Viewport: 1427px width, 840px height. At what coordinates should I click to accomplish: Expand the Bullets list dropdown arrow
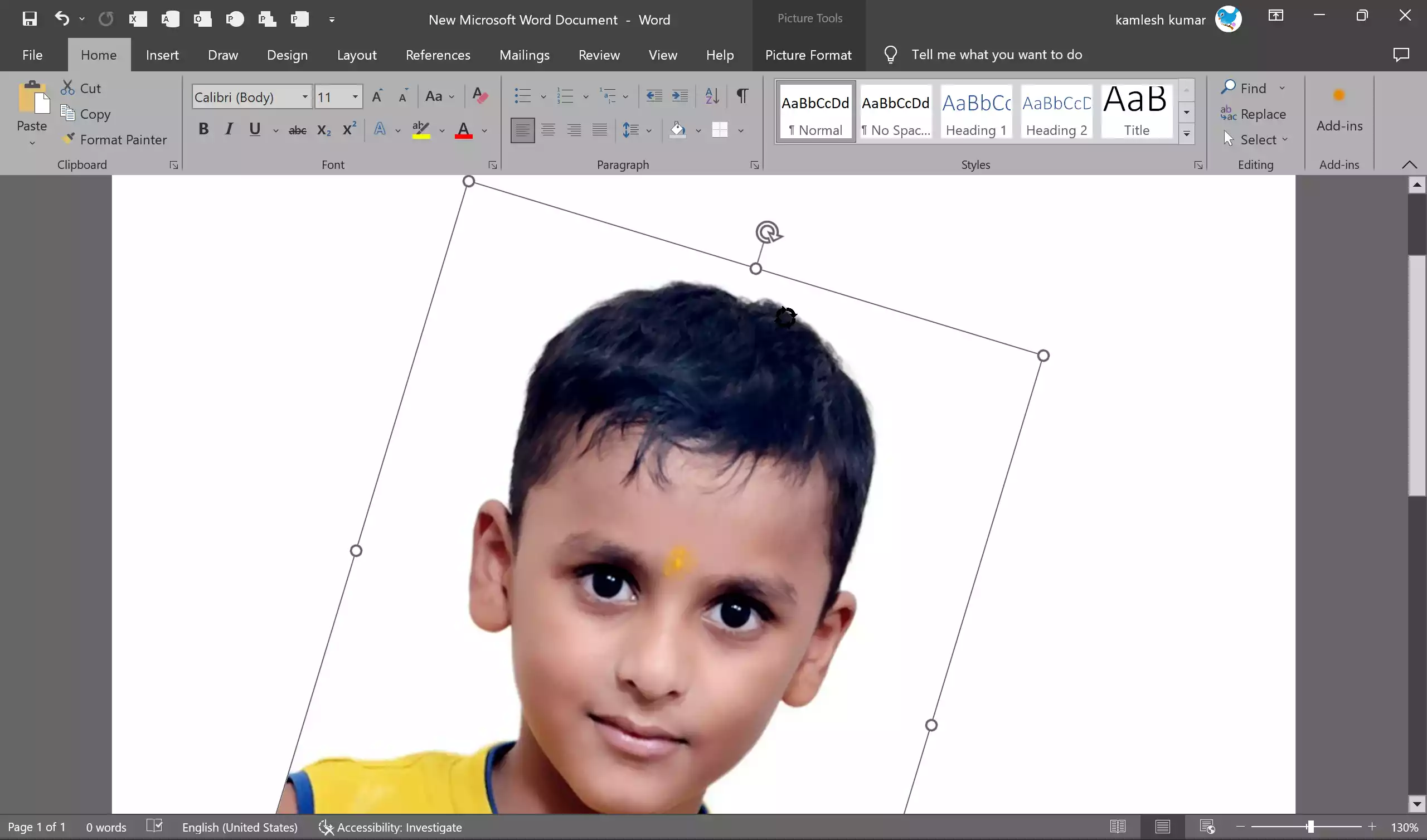543,97
